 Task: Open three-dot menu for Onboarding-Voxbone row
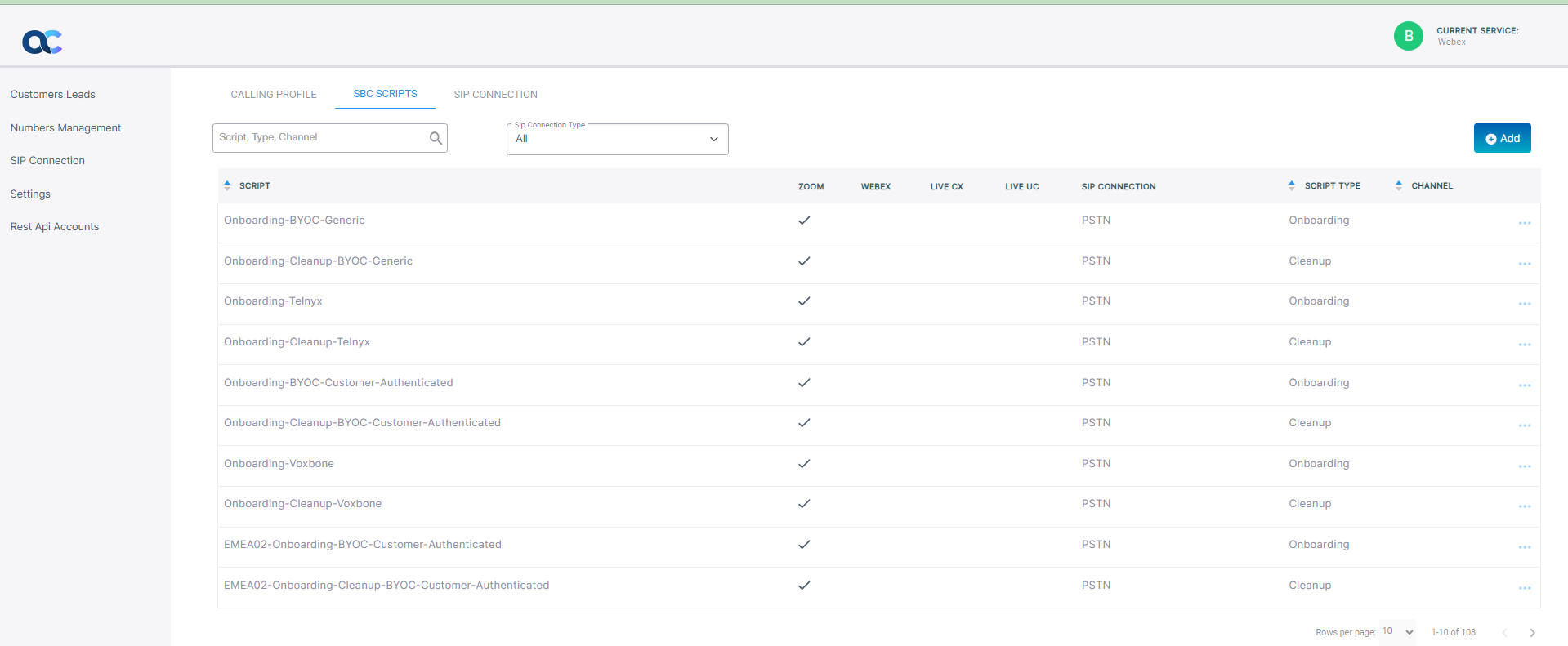(x=1524, y=466)
